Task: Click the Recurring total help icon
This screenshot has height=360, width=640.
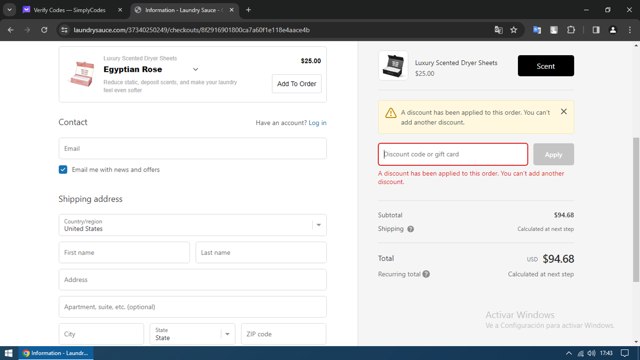Action: pos(426,274)
